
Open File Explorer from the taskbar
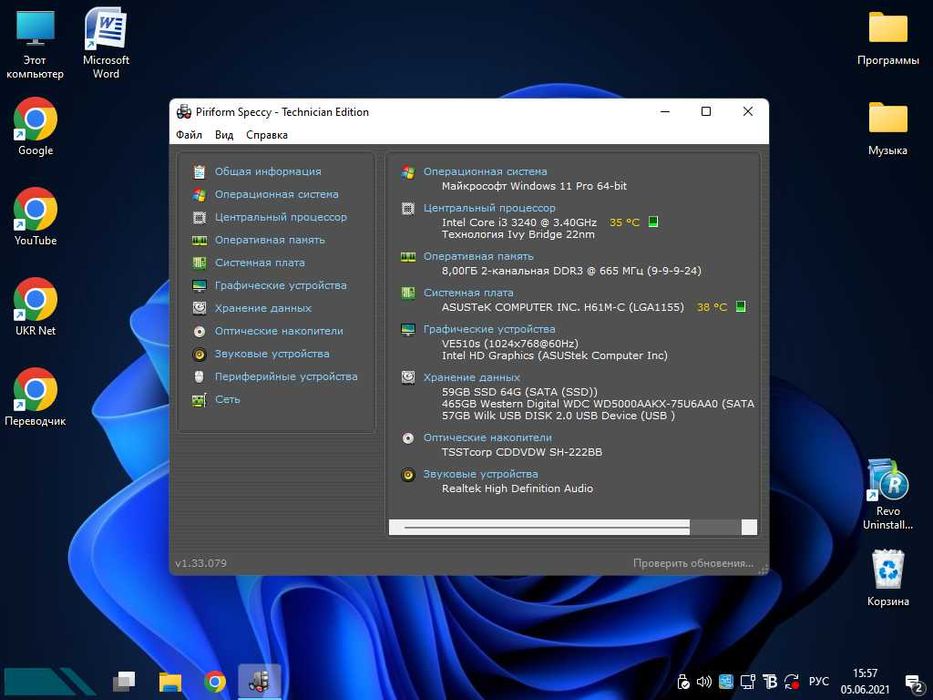(170, 682)
